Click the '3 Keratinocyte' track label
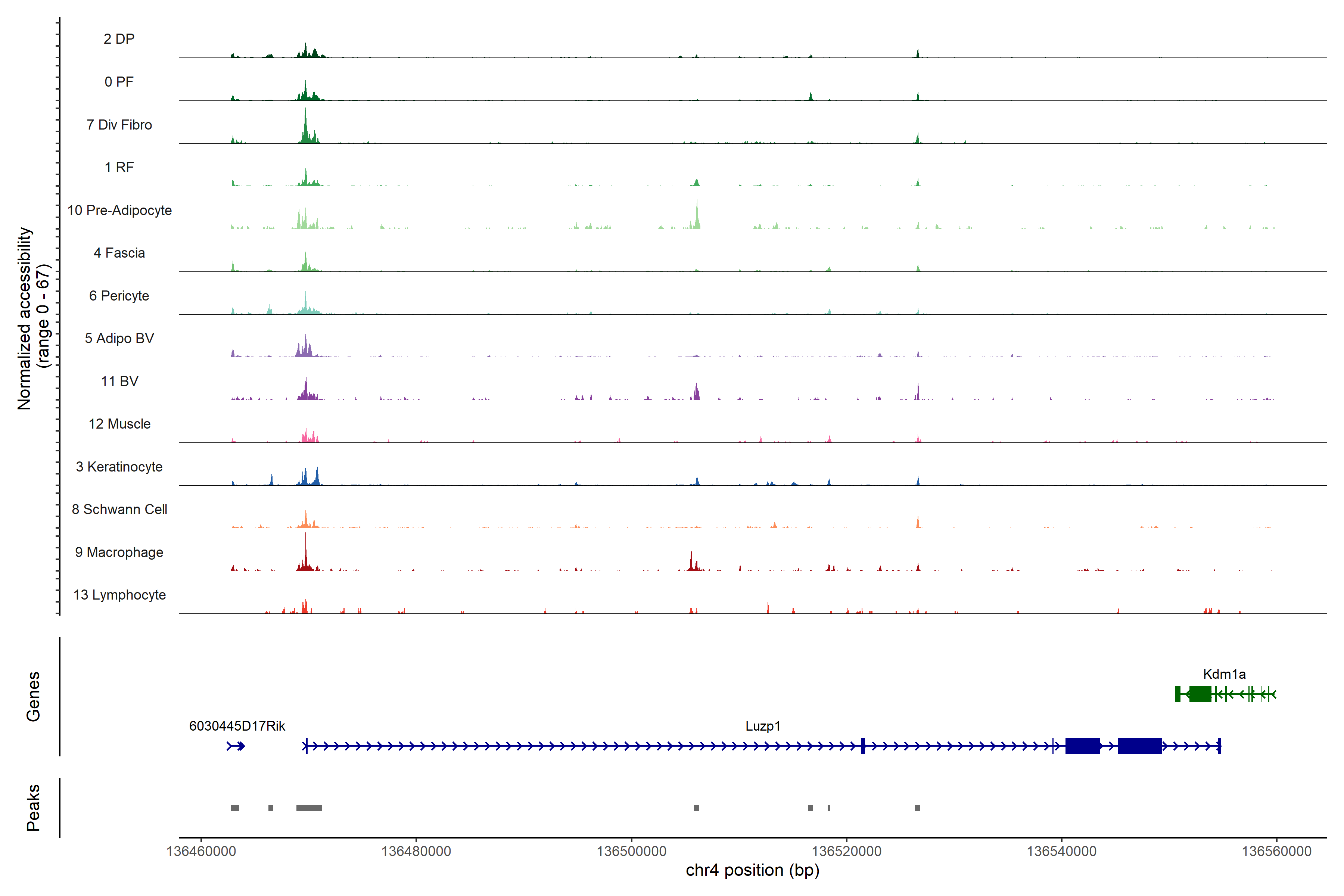This screenshot has width=1344, height=896. (x=119, y=467)
